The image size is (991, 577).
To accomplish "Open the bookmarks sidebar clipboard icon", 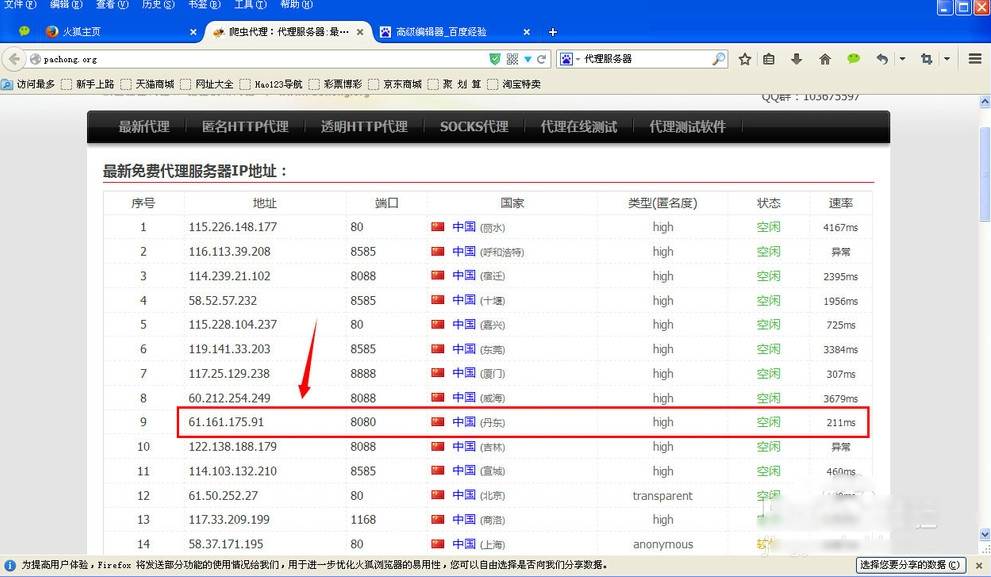I will point(769,59).
